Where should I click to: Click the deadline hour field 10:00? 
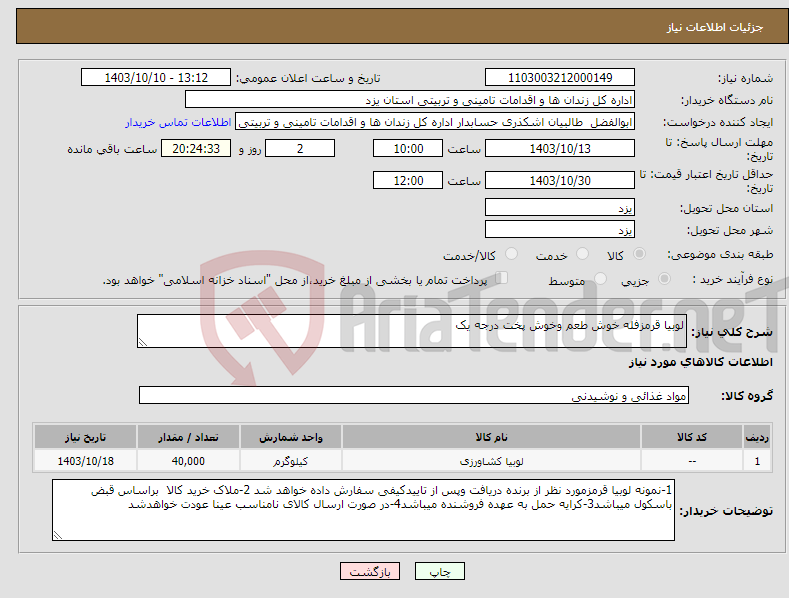coord(408,148)
